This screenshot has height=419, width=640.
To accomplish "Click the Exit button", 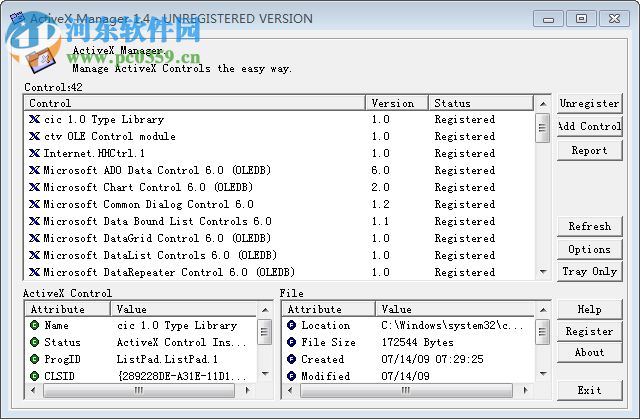I will (589, 390).
